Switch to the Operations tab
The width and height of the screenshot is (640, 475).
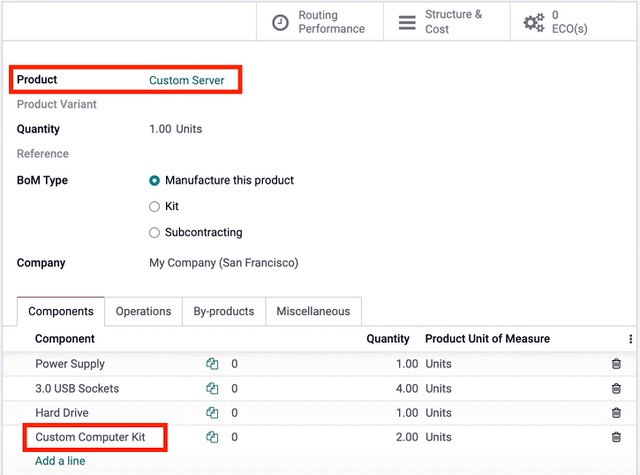click(x=143, y=312)
